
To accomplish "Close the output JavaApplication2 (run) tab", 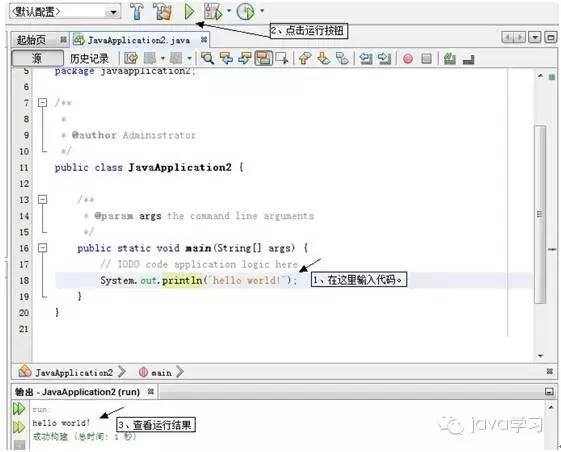I will (151, 392).
